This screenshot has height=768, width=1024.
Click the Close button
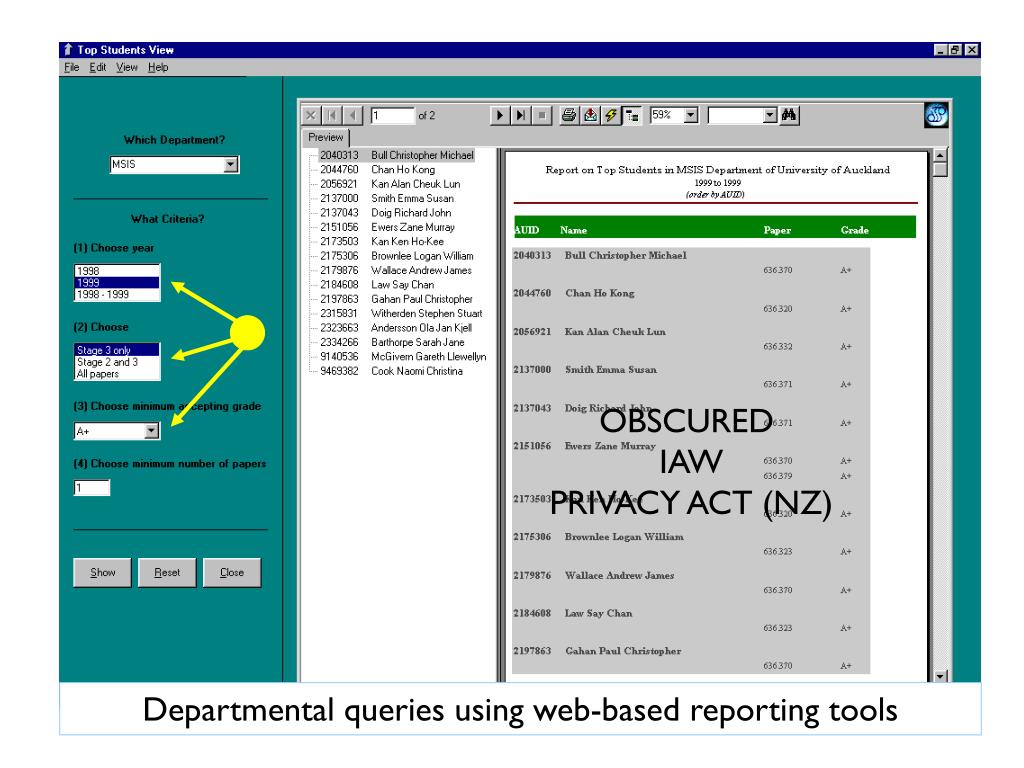232,573
